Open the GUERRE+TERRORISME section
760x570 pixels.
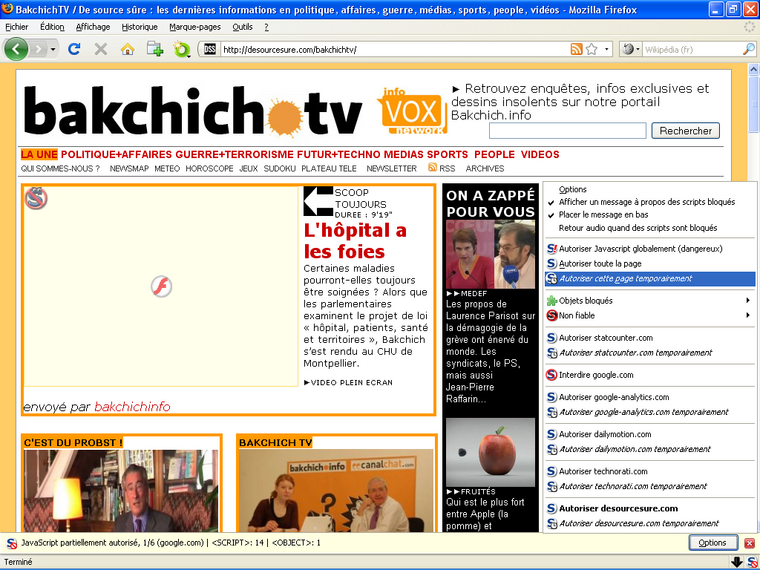(x=235, y=155)
